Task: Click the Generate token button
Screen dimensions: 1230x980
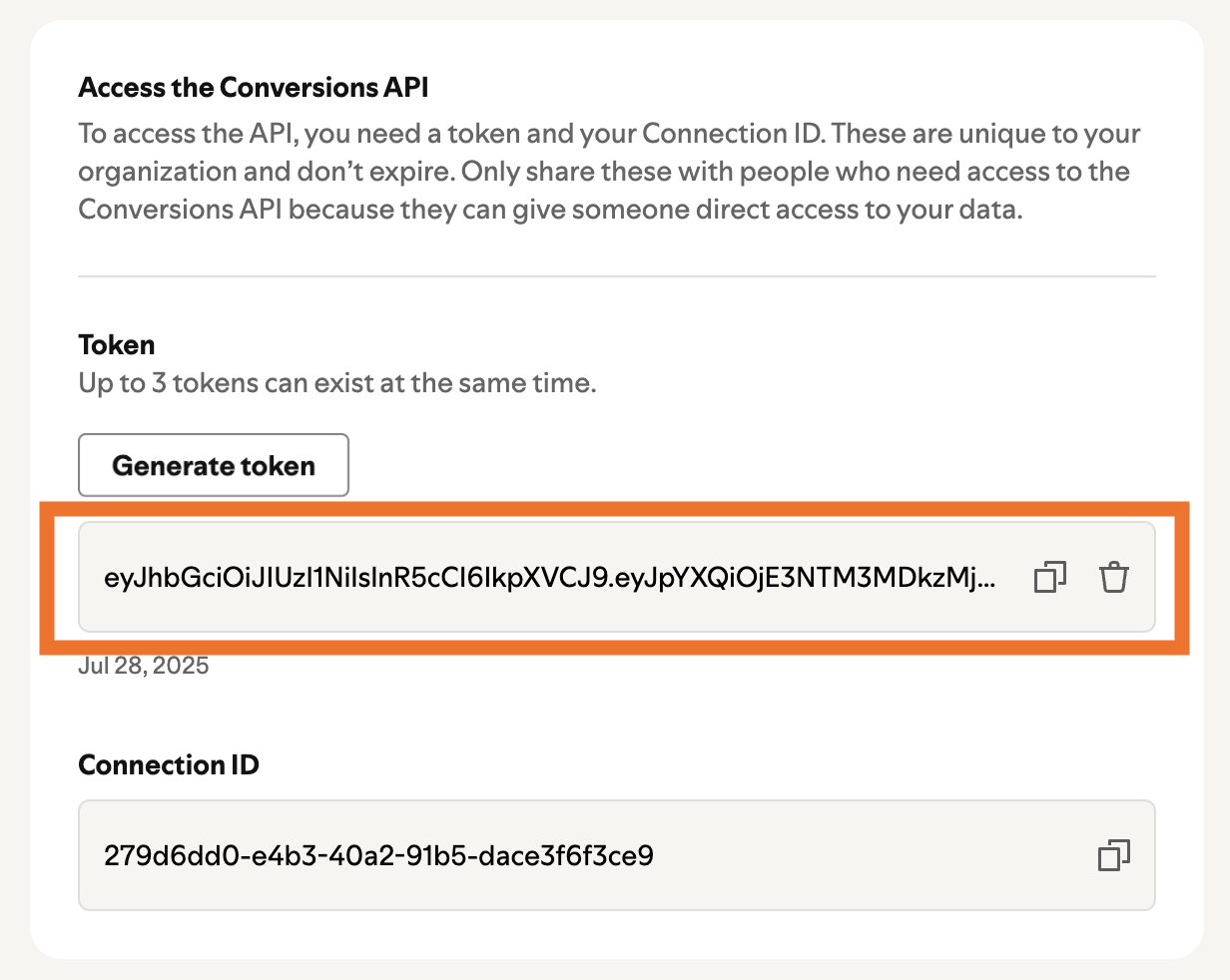Action: tap(214, 465)
